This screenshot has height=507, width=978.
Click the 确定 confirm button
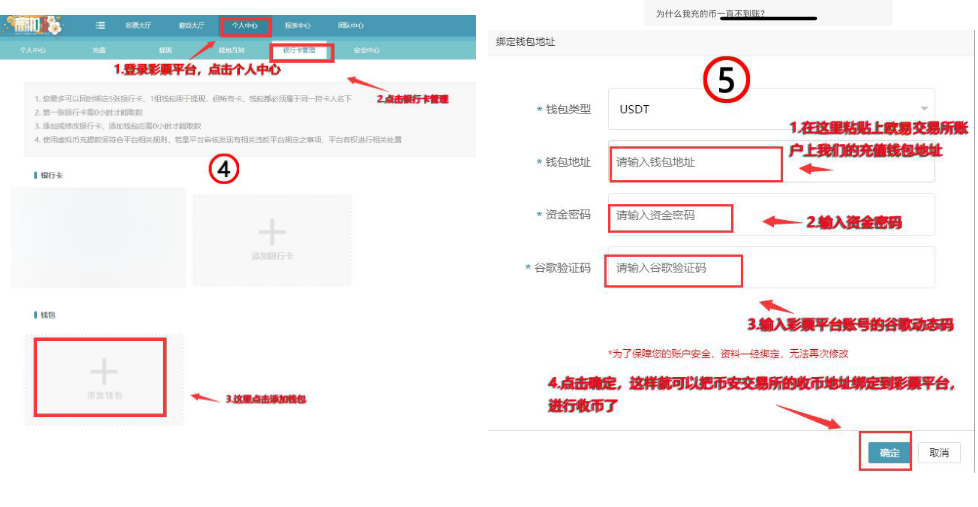point(889,453)
